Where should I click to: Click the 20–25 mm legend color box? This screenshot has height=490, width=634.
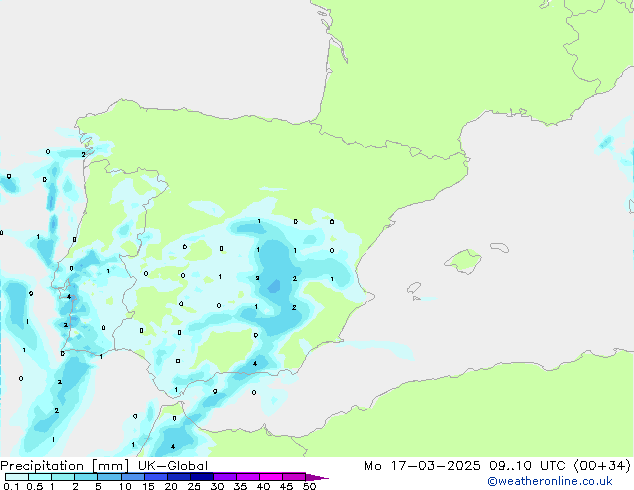[x=178, y=477]
